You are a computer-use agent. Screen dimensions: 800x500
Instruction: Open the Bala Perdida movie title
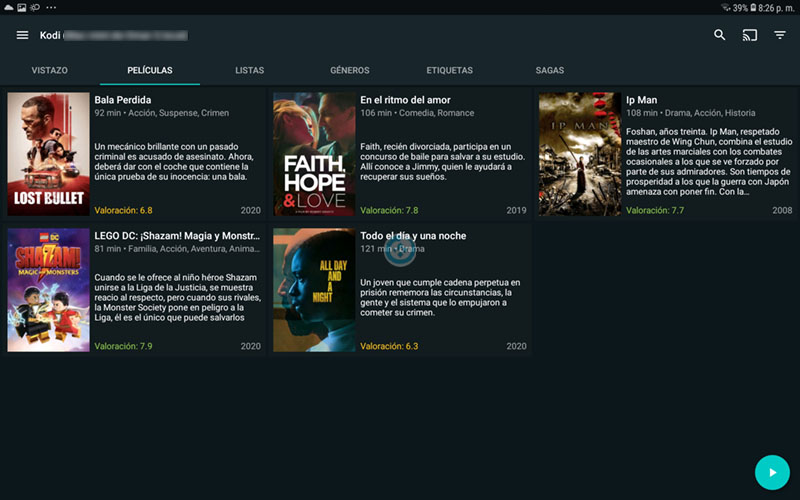tap(123, 100)
